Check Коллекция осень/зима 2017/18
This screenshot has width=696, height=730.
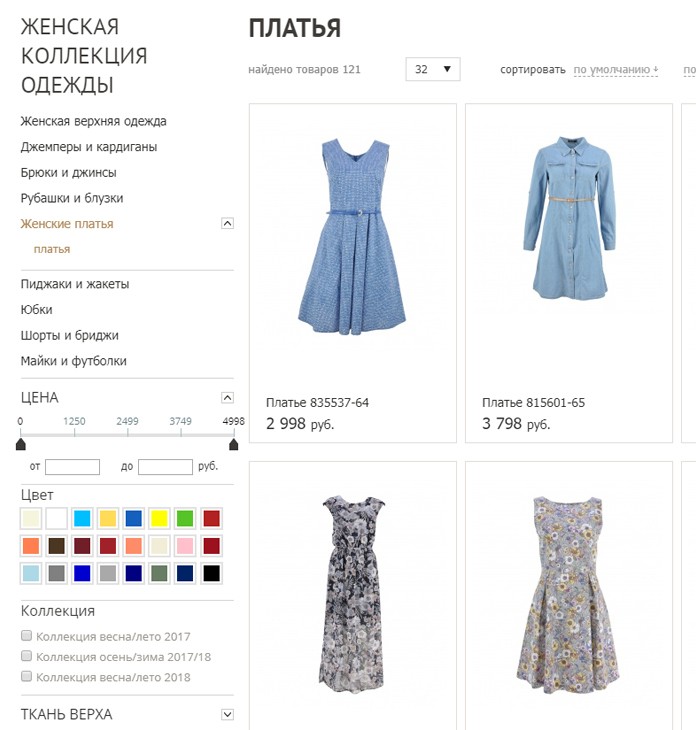tap(27, 656)
